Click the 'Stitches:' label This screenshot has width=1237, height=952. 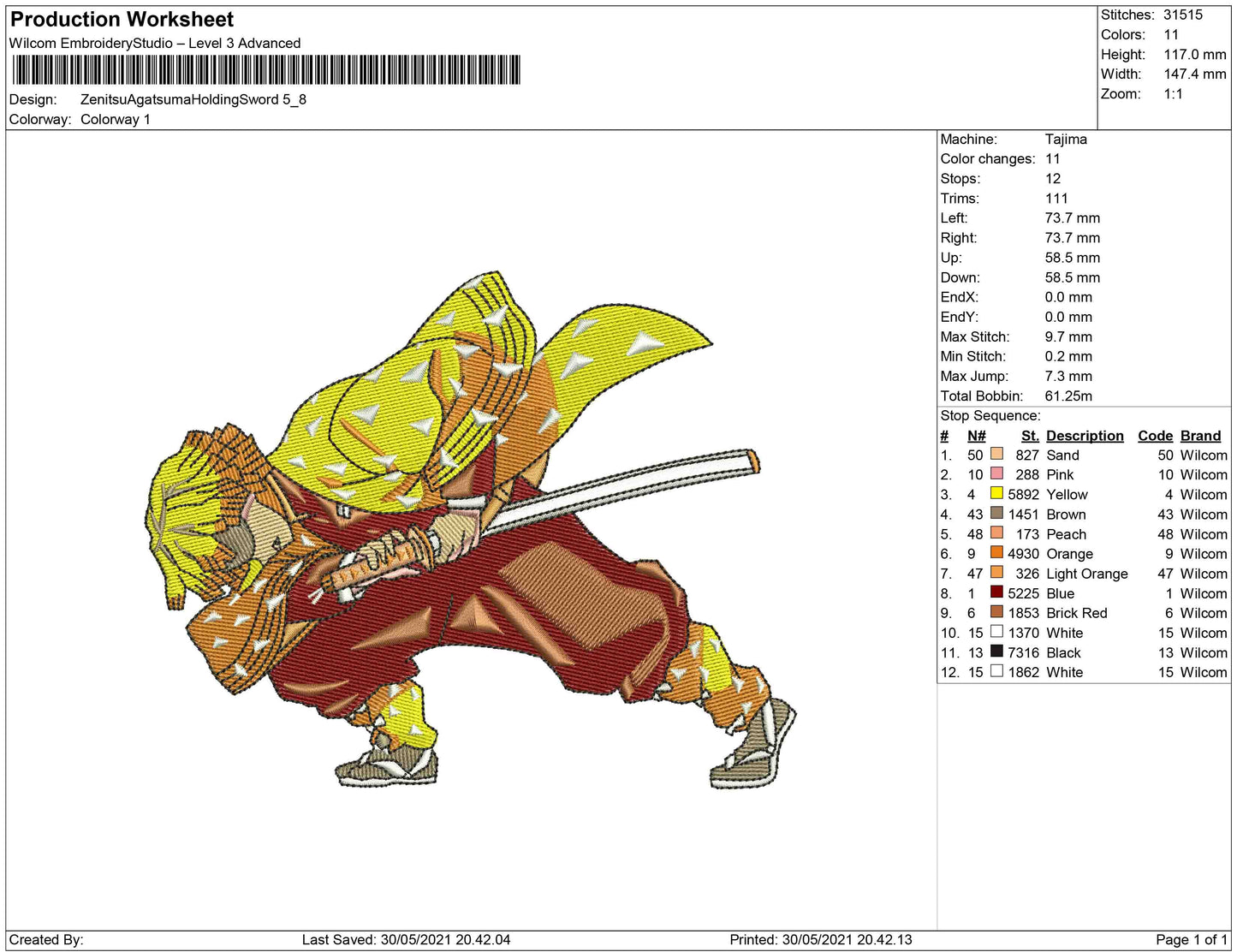(1127, 15)
